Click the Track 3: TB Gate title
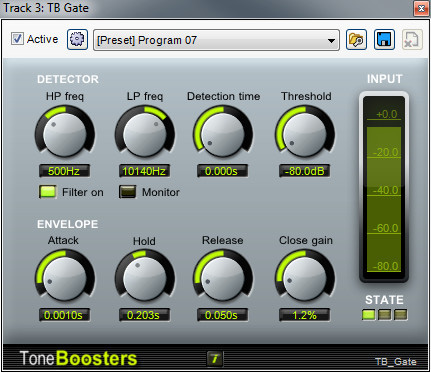The width and height of the screenshot is (431, 373). click(x=46, y=8)
